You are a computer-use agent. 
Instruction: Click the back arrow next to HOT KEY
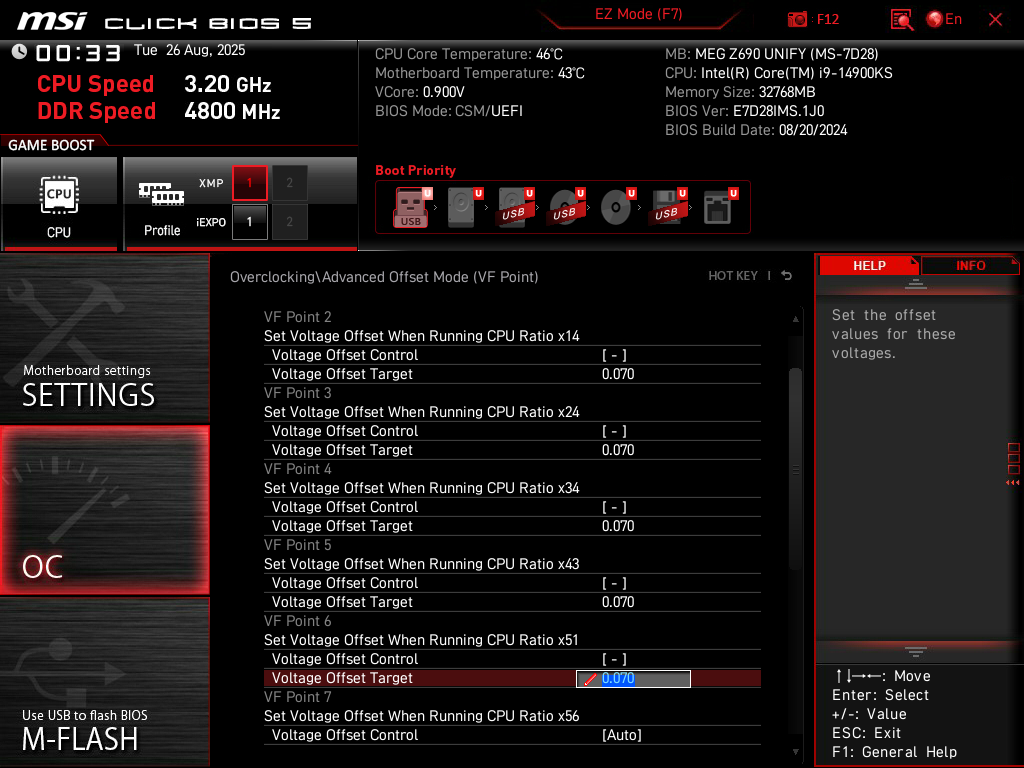click(787, 276)
